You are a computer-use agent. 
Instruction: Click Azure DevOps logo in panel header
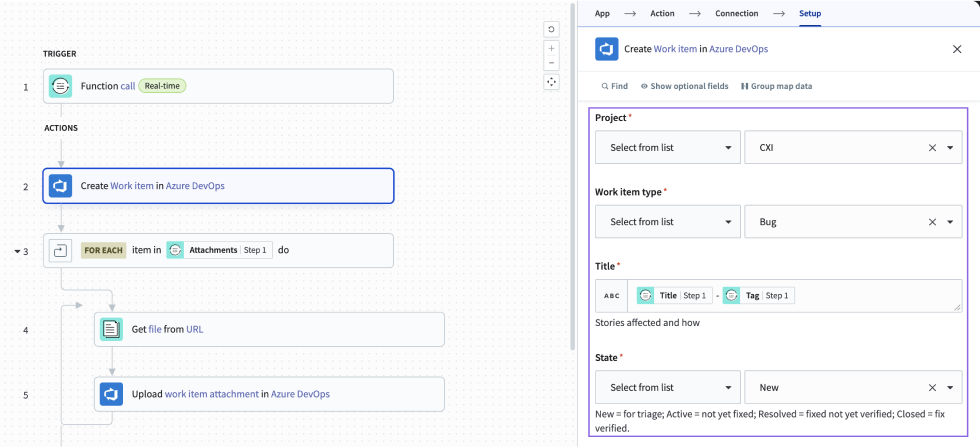click(606, 49)
